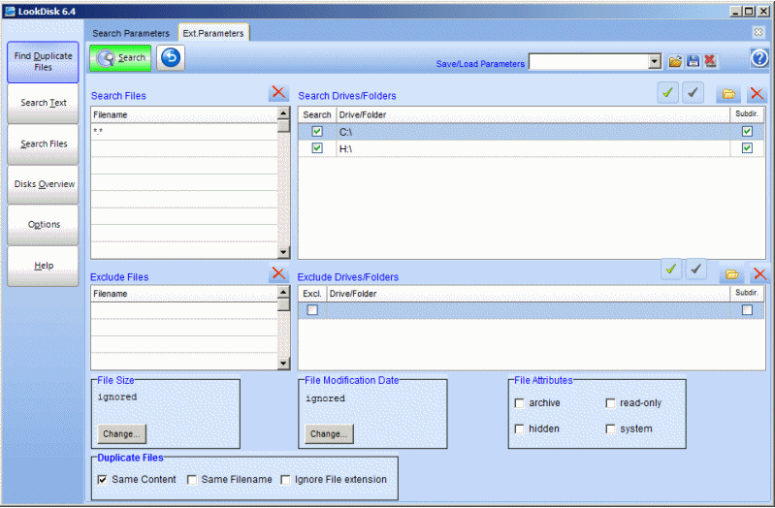The image size is (775, 508).
Task: Click the save parameters floppy disk icon
Action: point(693,61)
